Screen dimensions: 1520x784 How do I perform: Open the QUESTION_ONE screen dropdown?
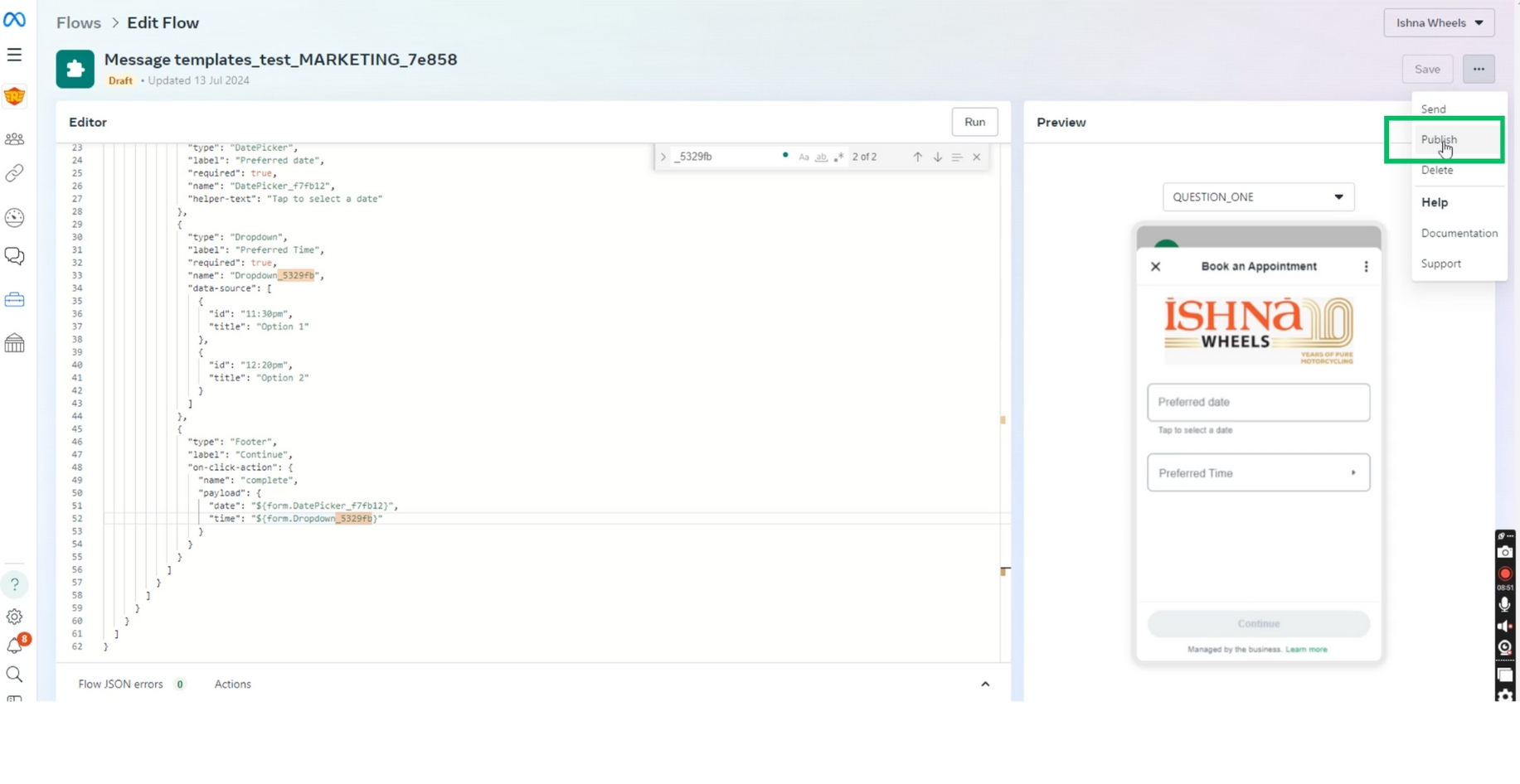tap(1258, 197)
